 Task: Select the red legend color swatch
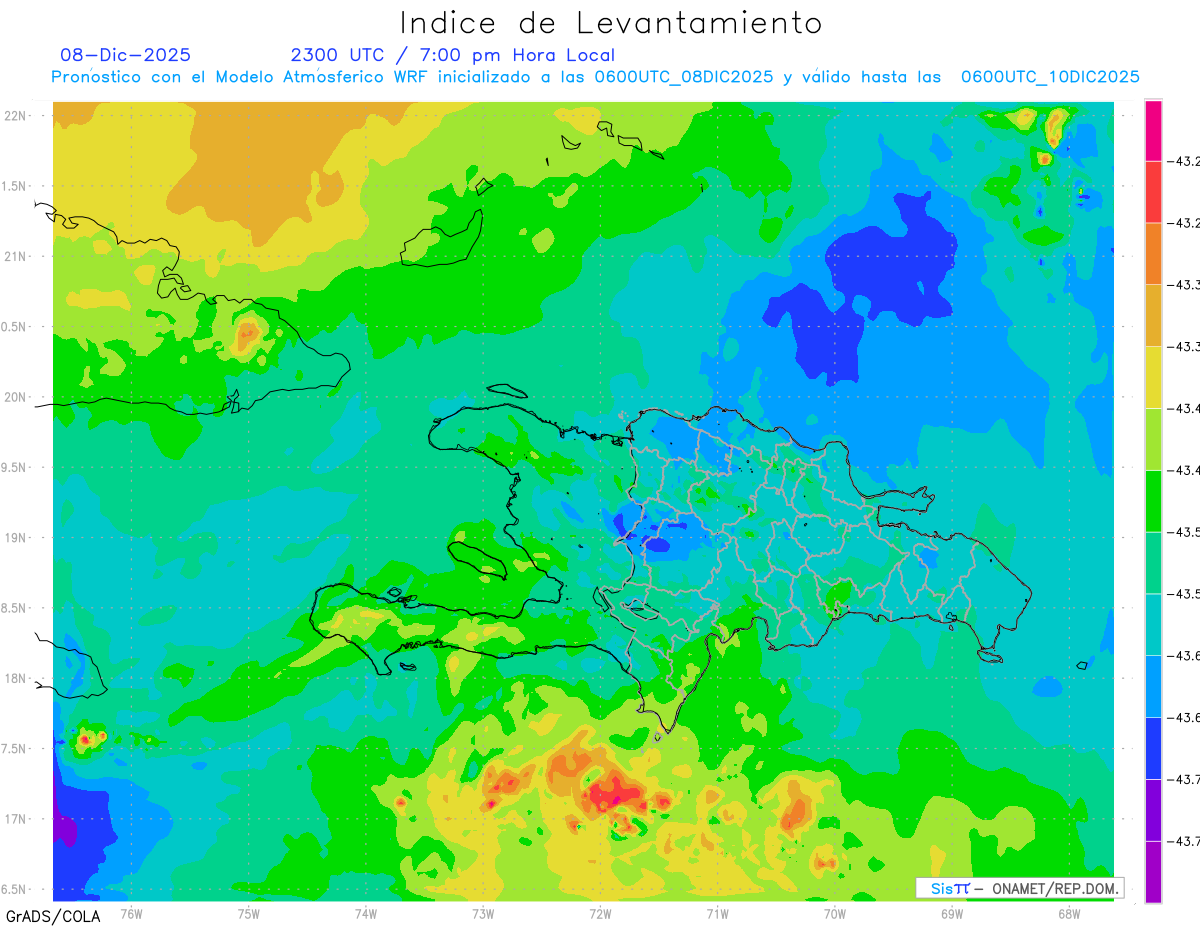[1153, 192]
